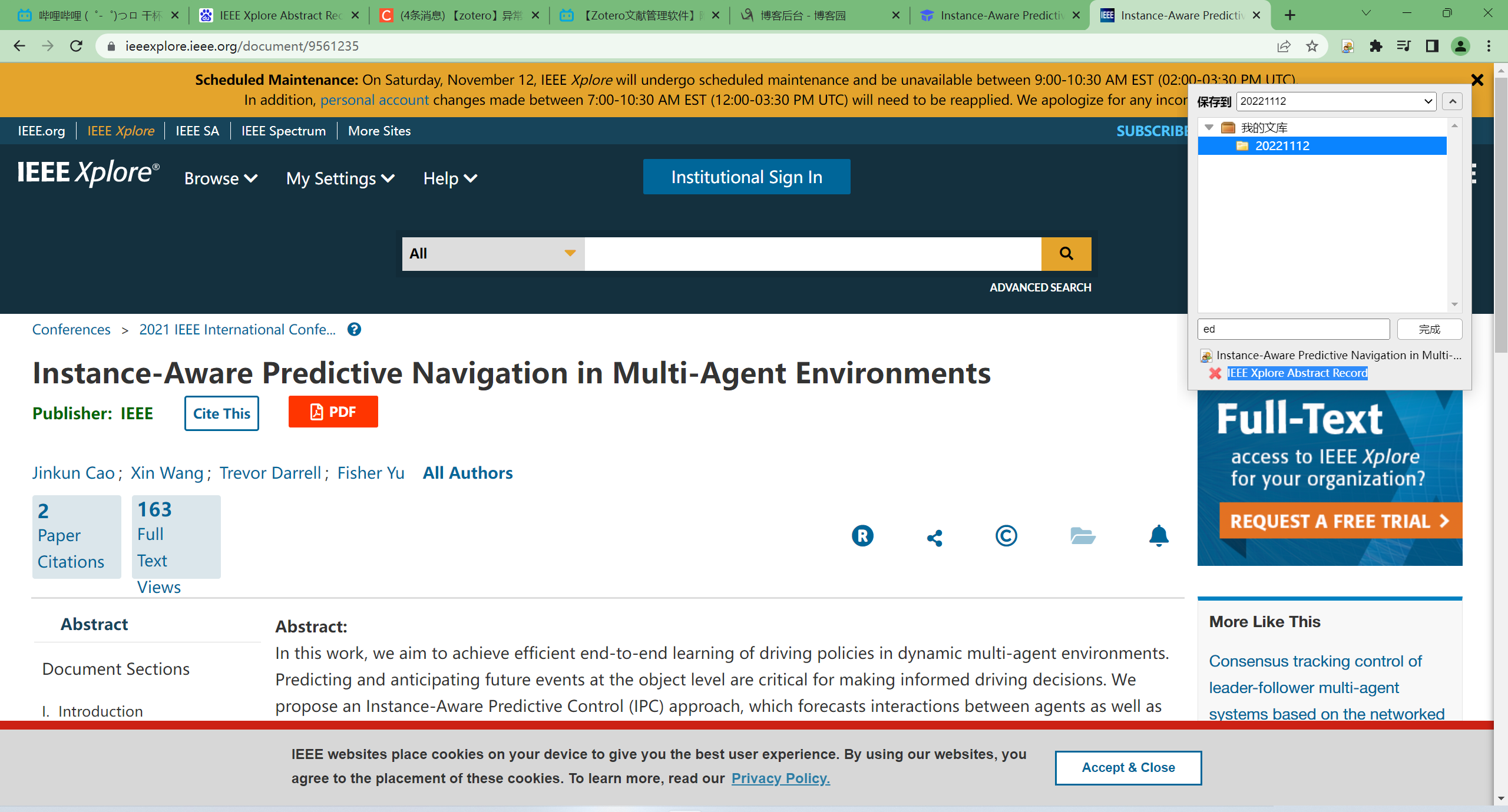Remove the IEEE Xplore Abstract Record item
Viewport: 1508px width, 812px height.
point(1215,373)
